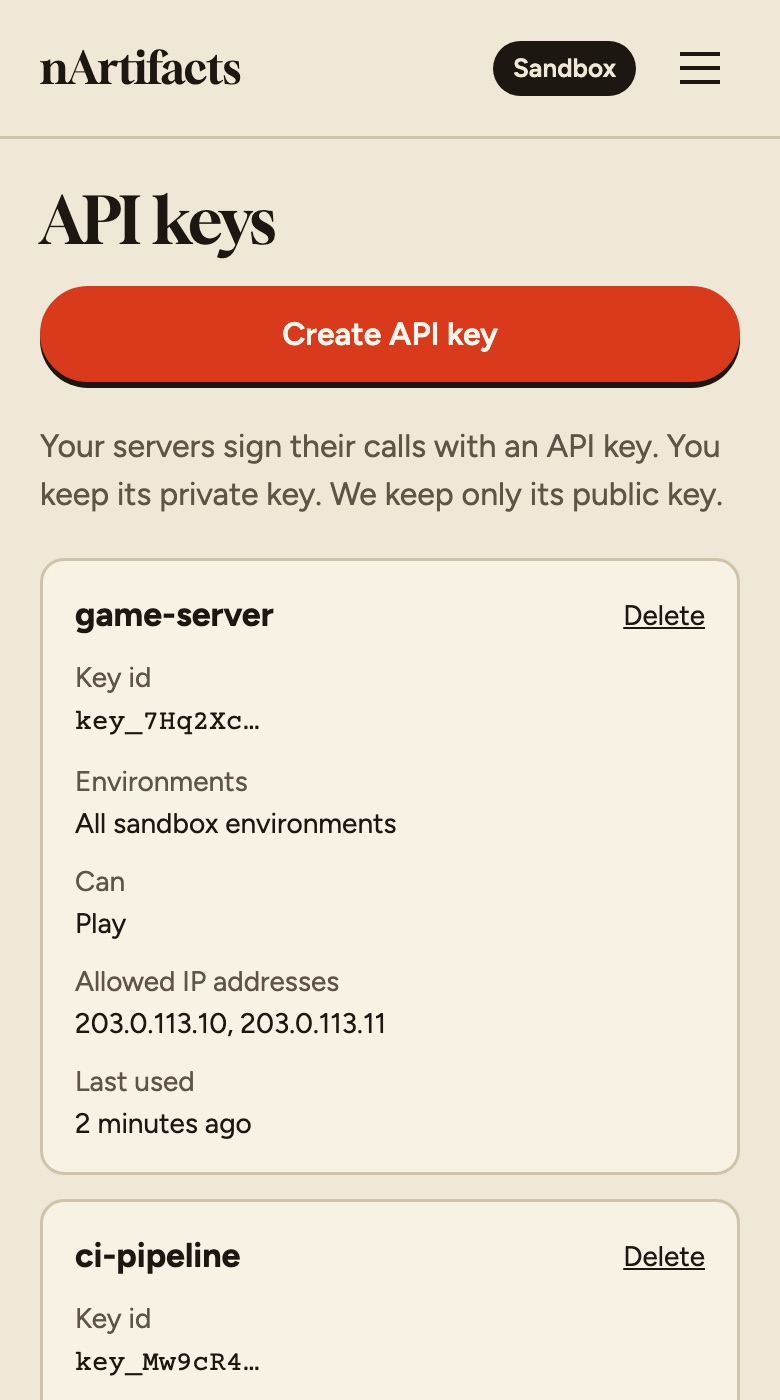Click the allowed IPs 203.0.113.10, 203.0.113.11
The height and width of the screenshot is (1400, 780).
point(231,1024)
